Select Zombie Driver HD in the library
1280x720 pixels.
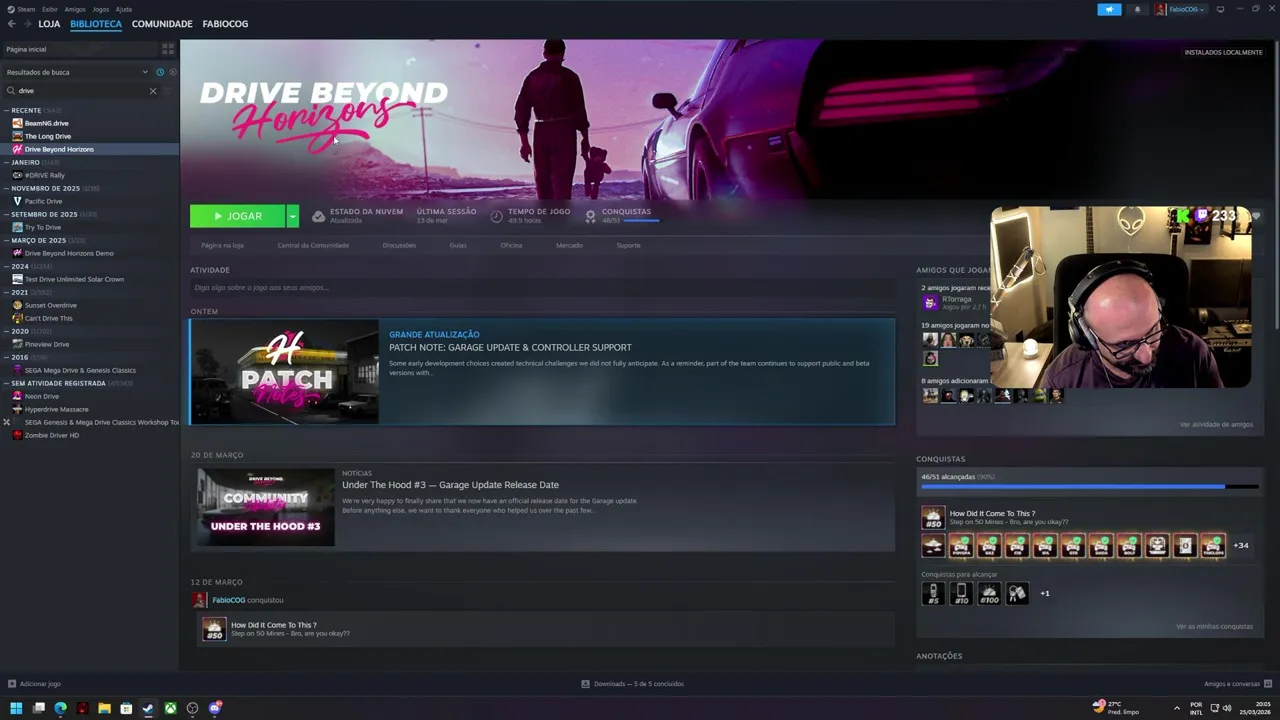(51, 435)
